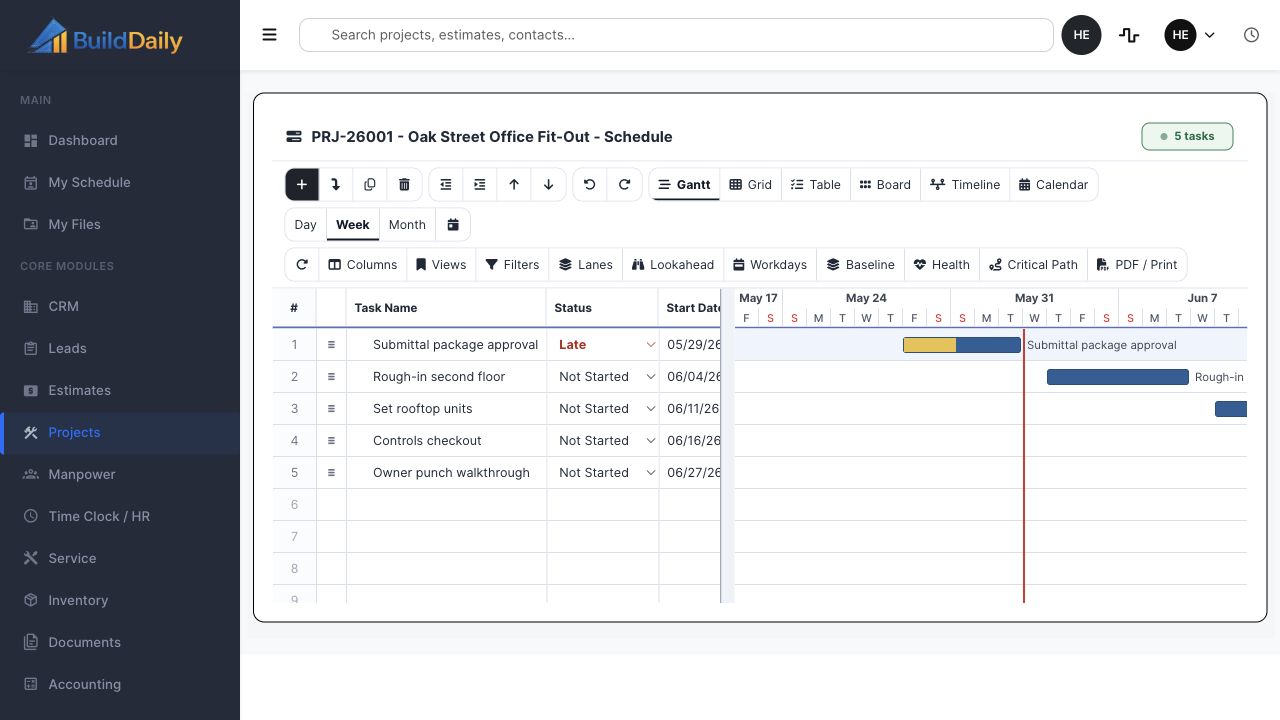Move task up with arrow icon
This screenshot has height=720, width=1280.
(x=514, y=185)
